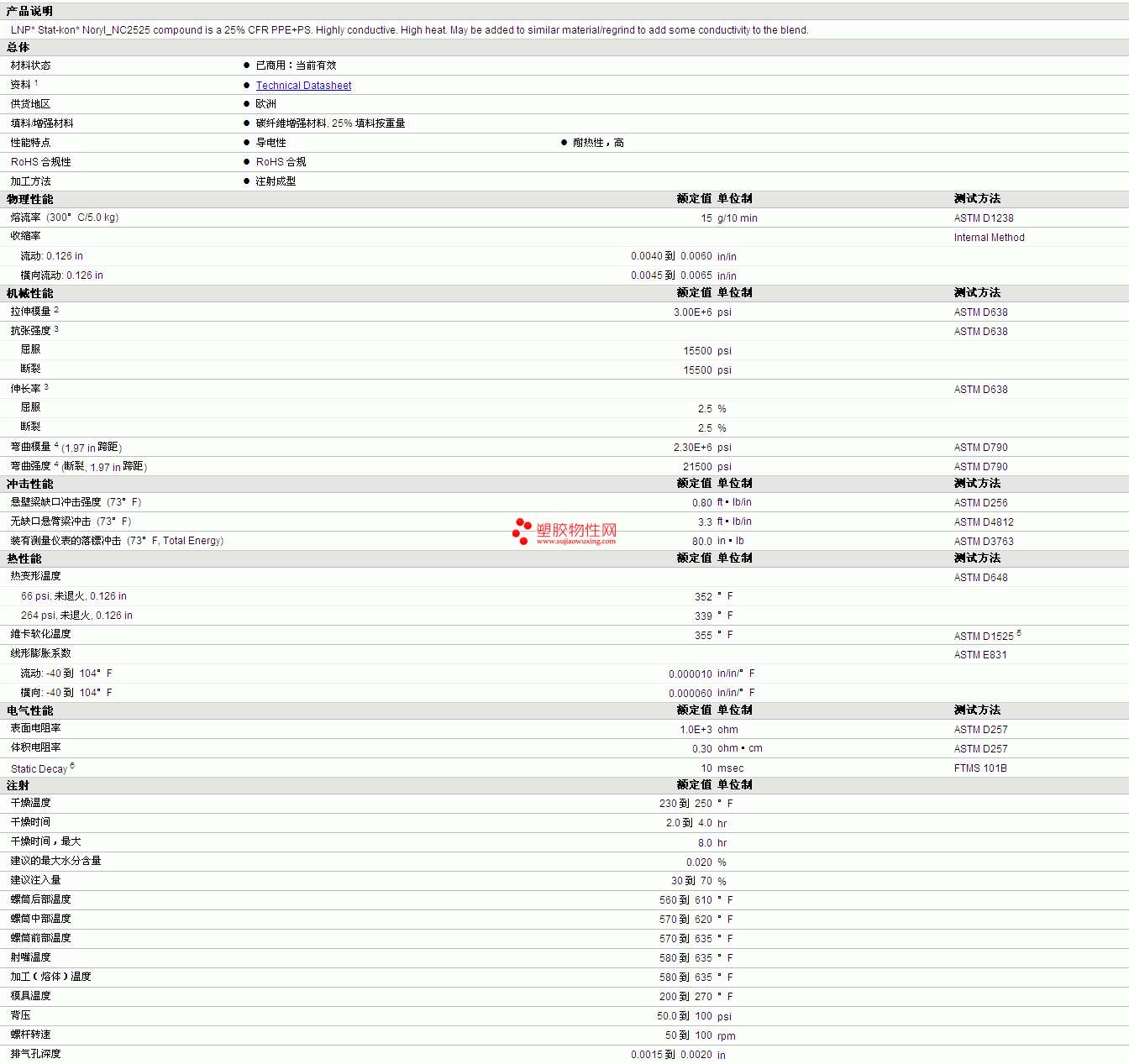This screenshot has width=1129, height=1064.
Task: Click 螺筒中部温度 row label
Action: [41, 919]
